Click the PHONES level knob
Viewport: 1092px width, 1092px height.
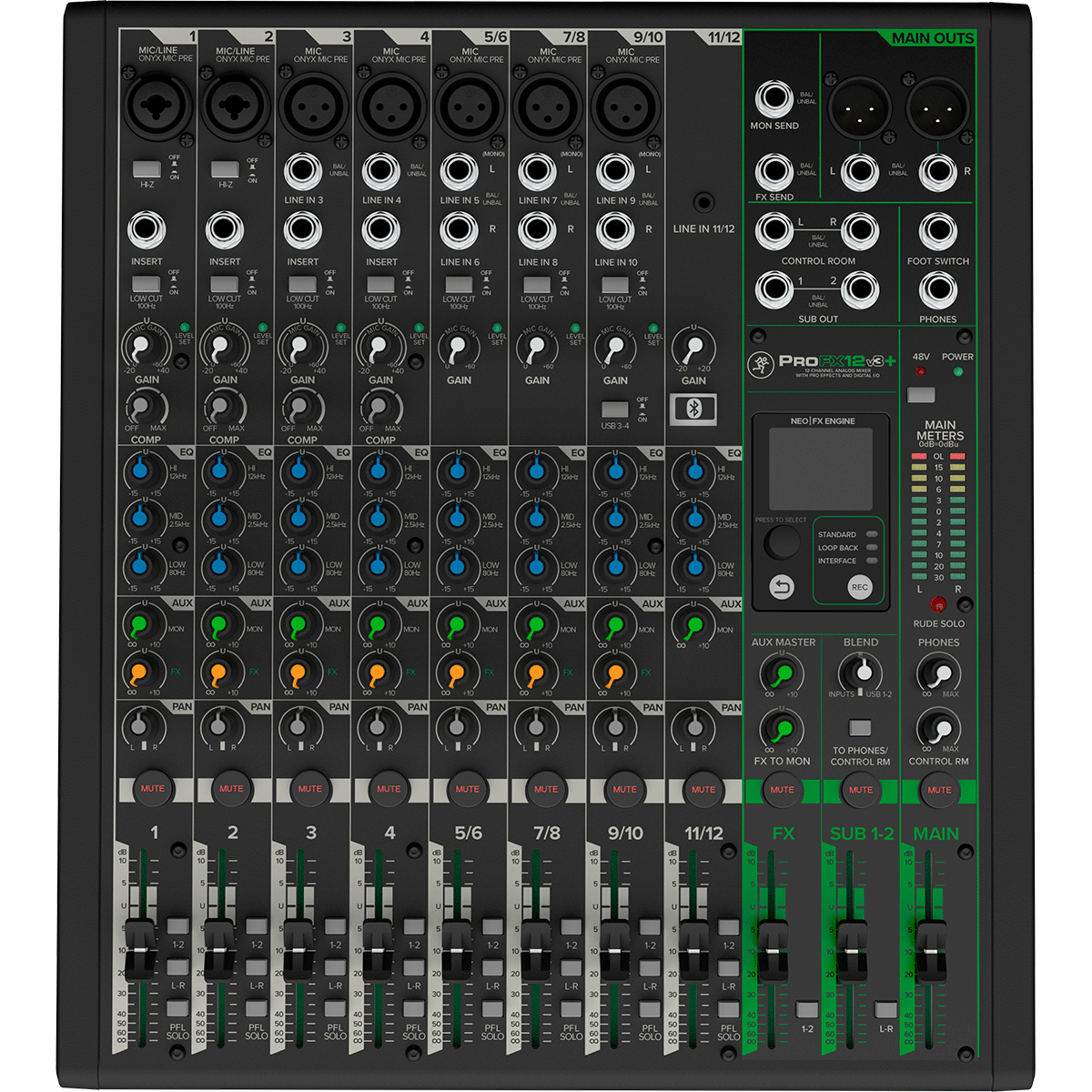[937, 674]
